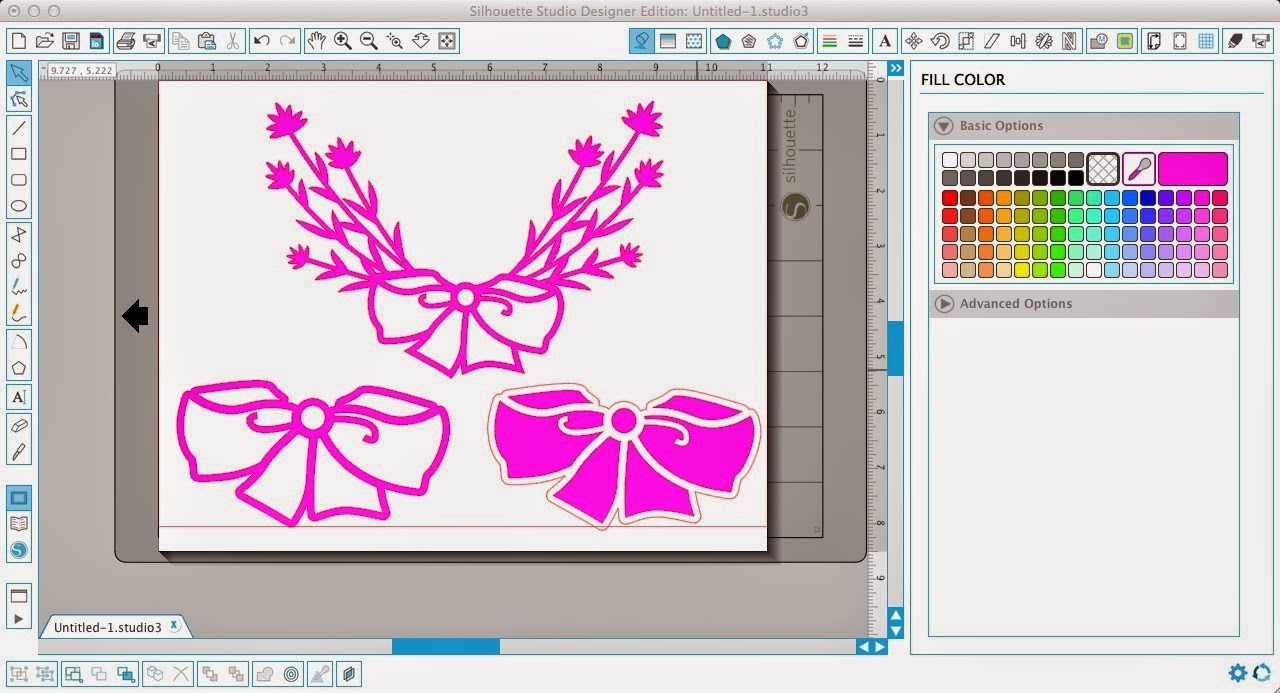
Task: Choose the Edit Points tool
Action: pyautogui.click(x=18, y=99)
